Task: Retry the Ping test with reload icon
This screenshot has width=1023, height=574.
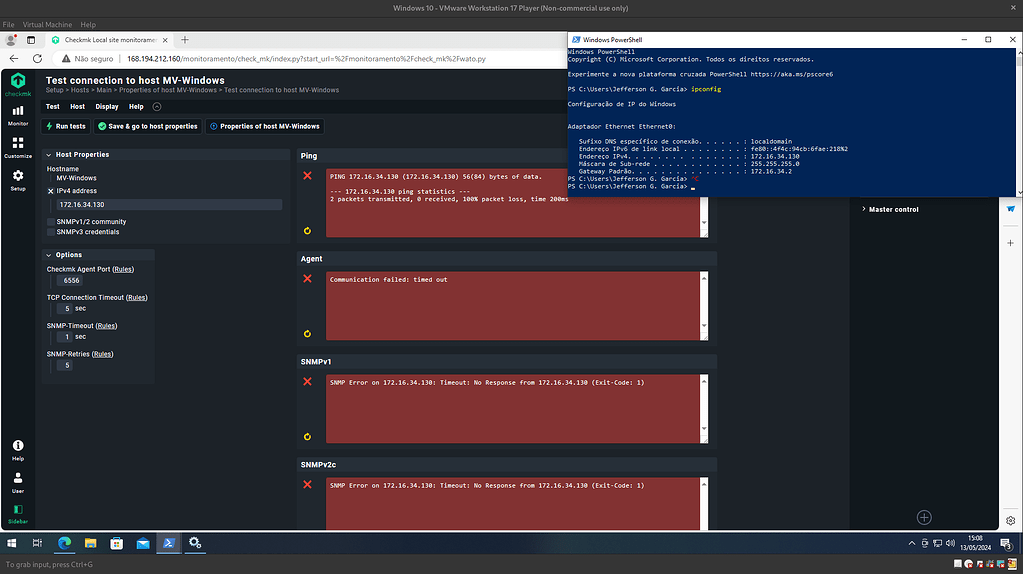Action: [307, 231]
